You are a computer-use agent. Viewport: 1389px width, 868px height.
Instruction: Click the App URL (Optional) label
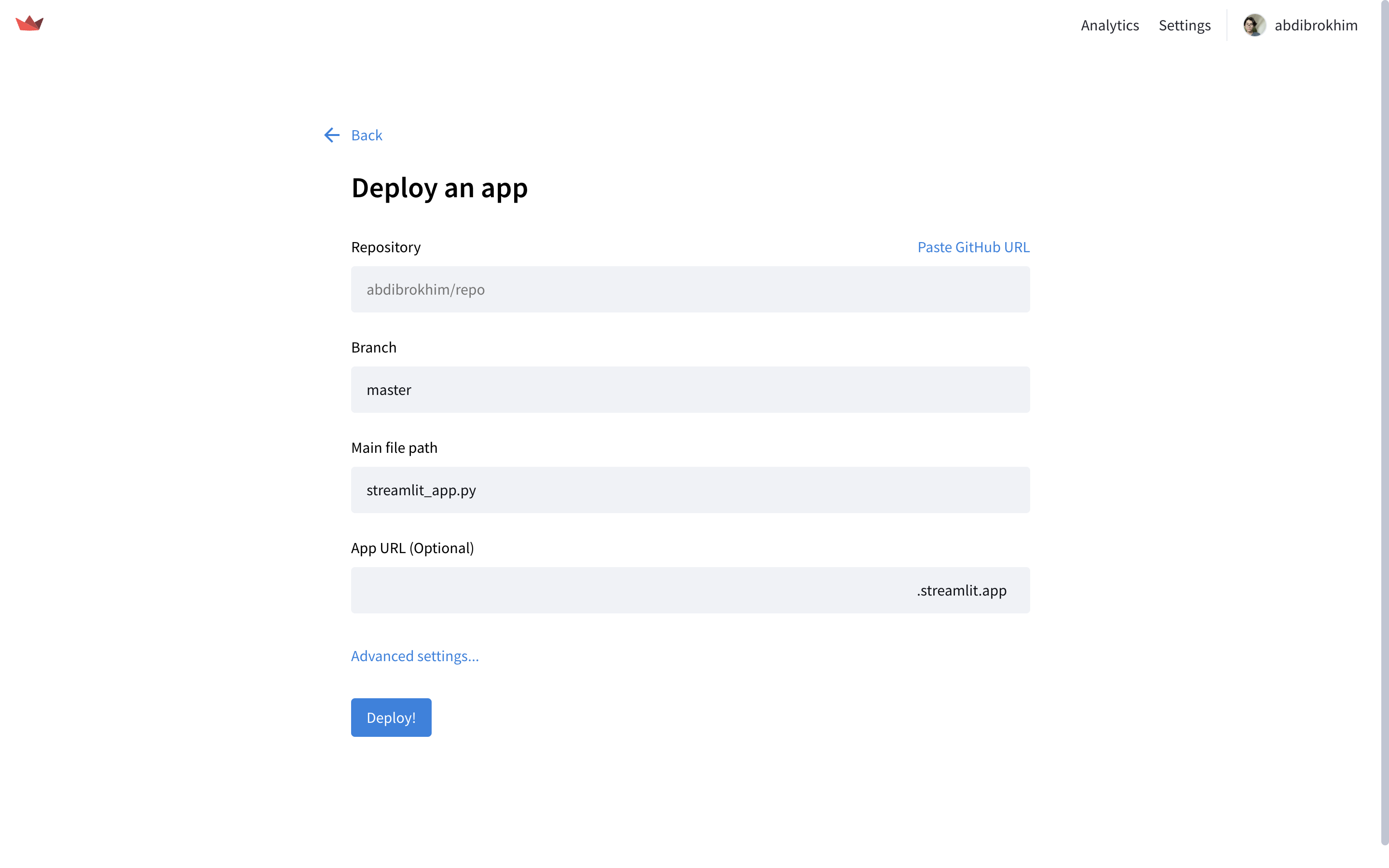tap(412, 548)
